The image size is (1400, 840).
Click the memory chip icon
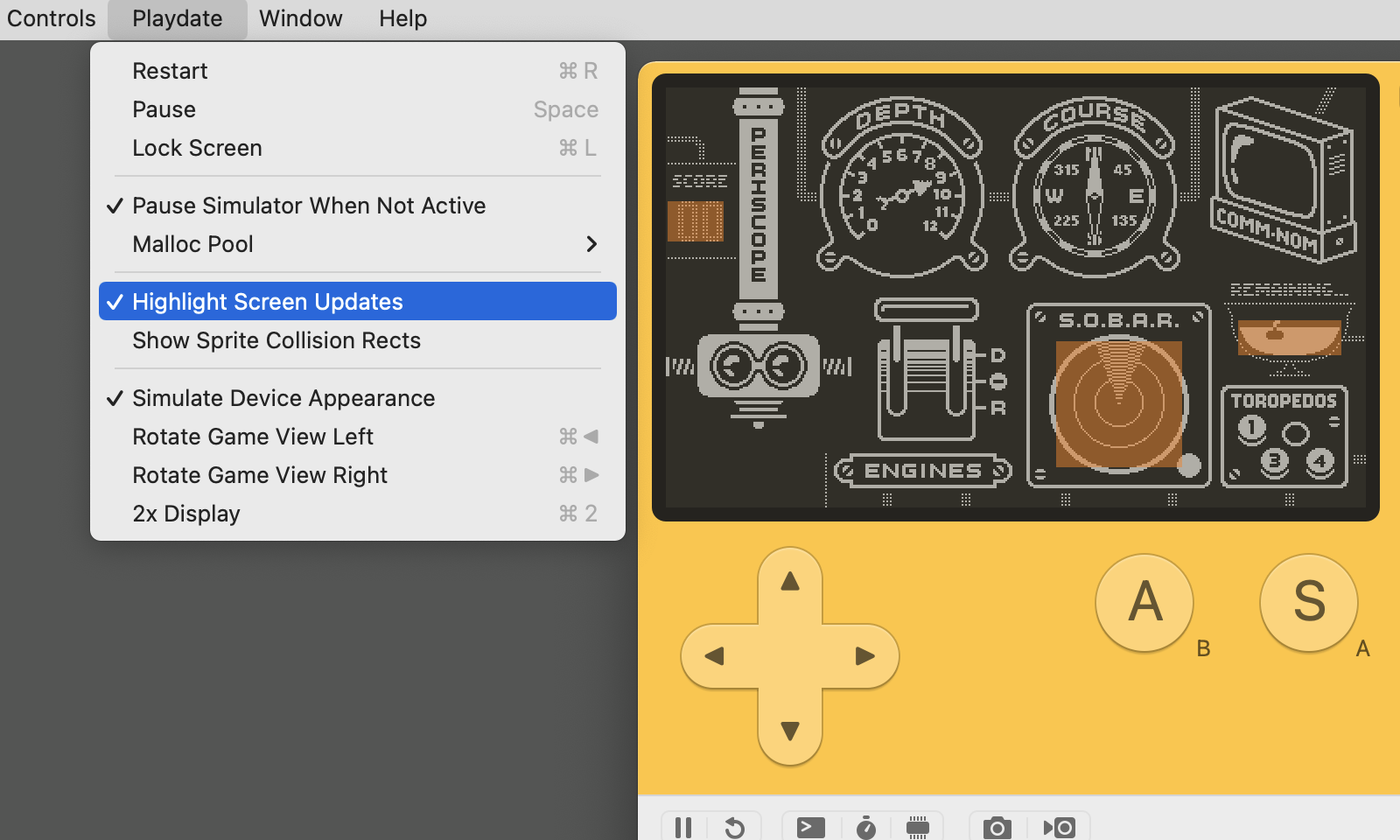(917, 827)
